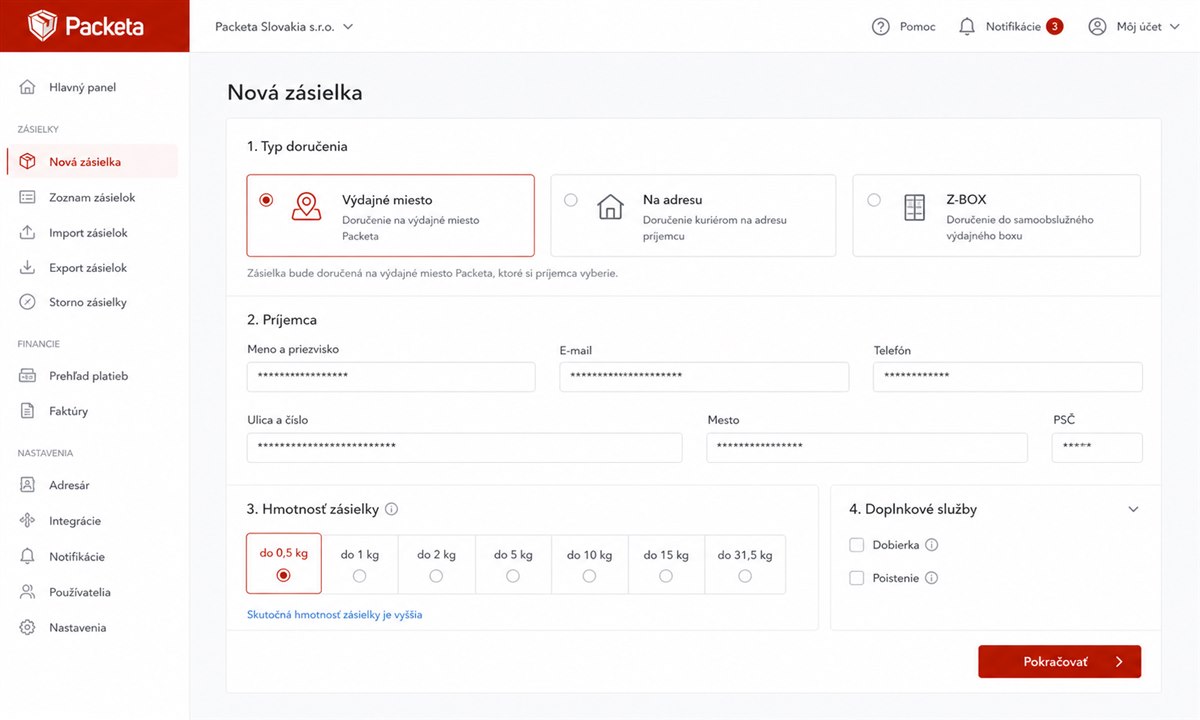Image resolution: width=1200 pixels, height=720 pixels.
Task: Click the sidebar Notifikácie bell icon
Action: point(28,557)
